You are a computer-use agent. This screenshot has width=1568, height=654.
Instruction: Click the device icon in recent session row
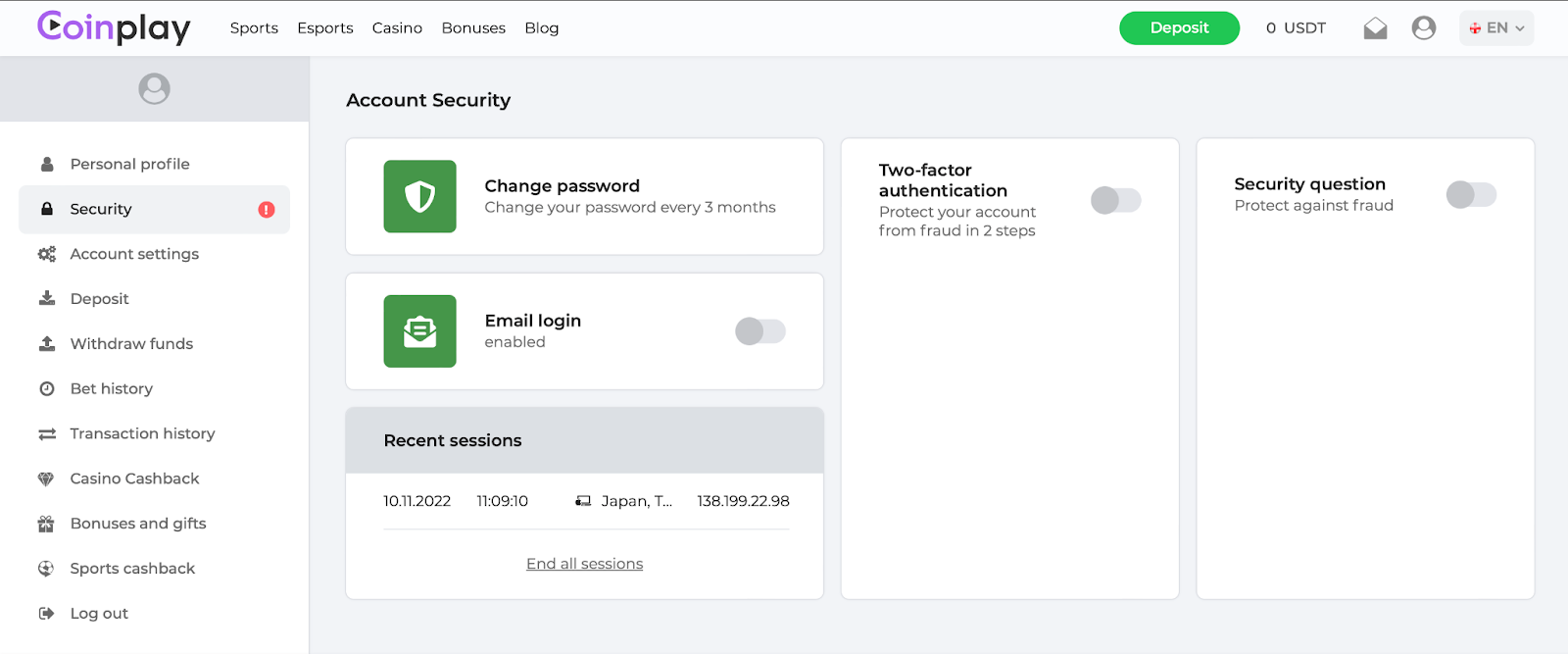pos(583,501)
